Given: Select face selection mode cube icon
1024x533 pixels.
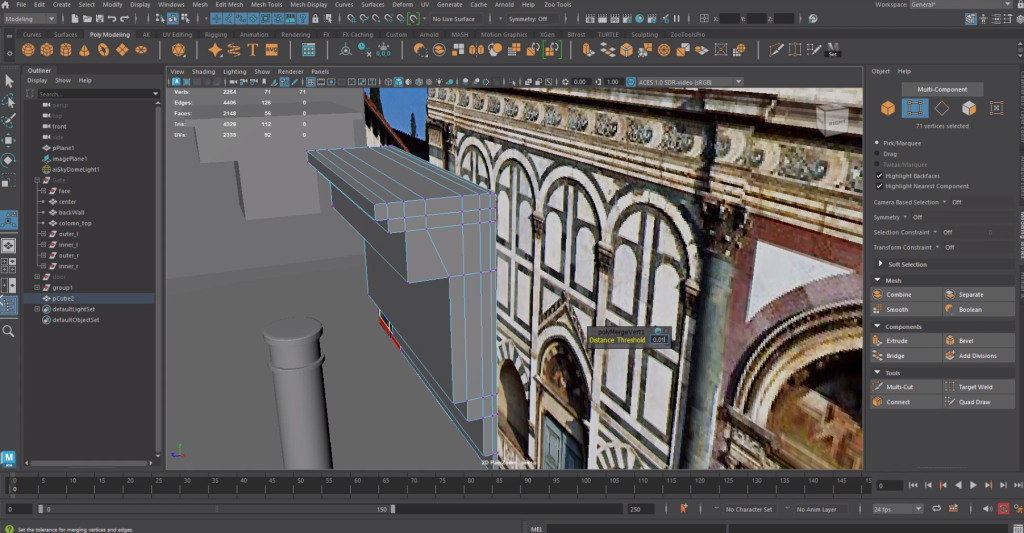Looking at the screenshot, I should click(x=969, y=108).
